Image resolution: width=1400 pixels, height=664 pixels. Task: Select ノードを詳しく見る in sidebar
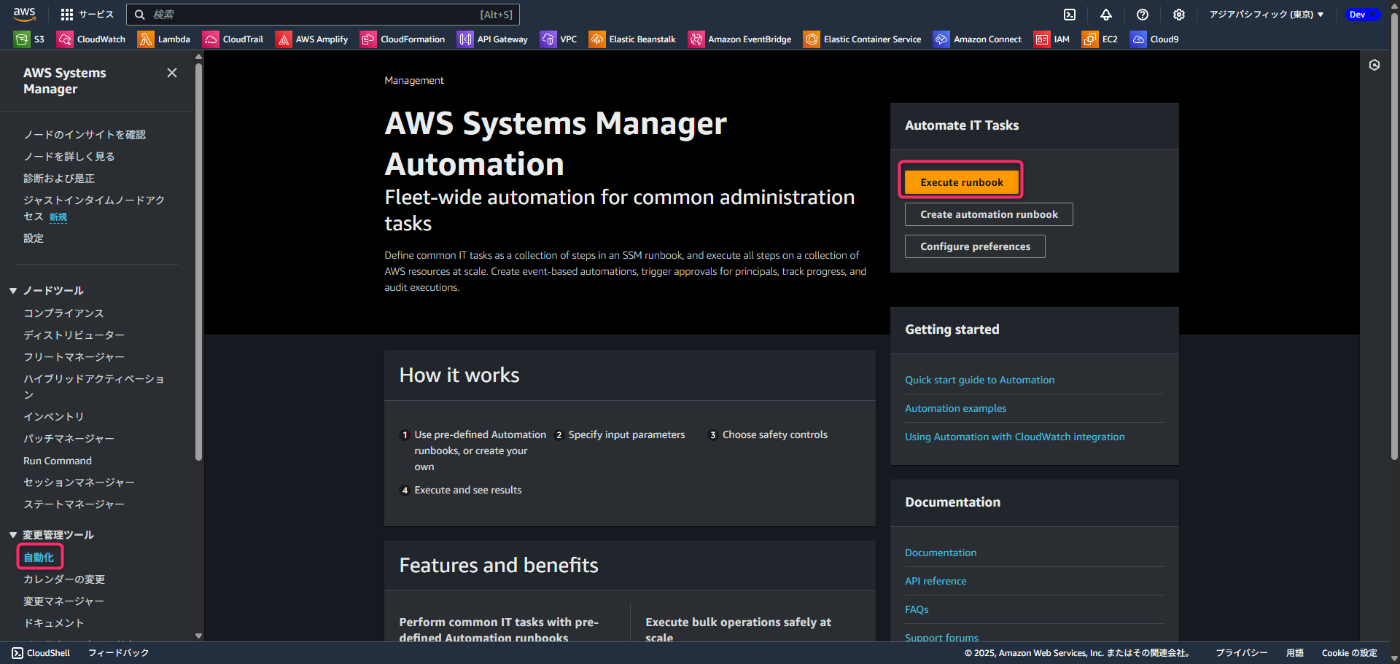pyautogui.click(x=69, y=156)
